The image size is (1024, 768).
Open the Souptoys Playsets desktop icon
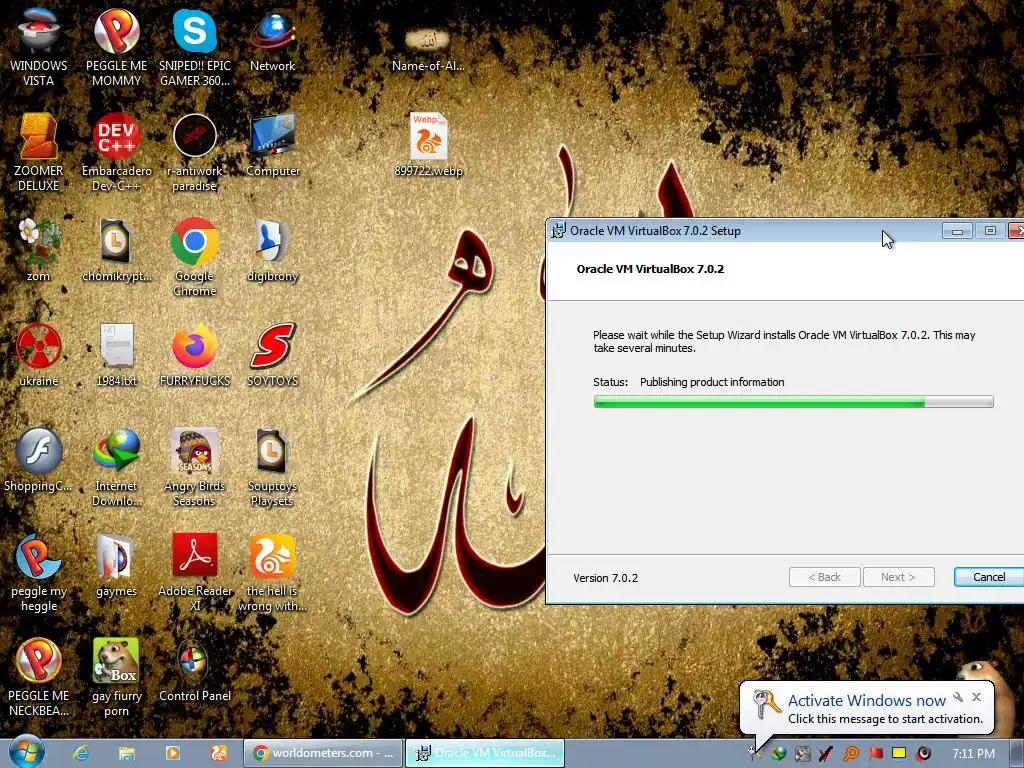tap(272, 467)
